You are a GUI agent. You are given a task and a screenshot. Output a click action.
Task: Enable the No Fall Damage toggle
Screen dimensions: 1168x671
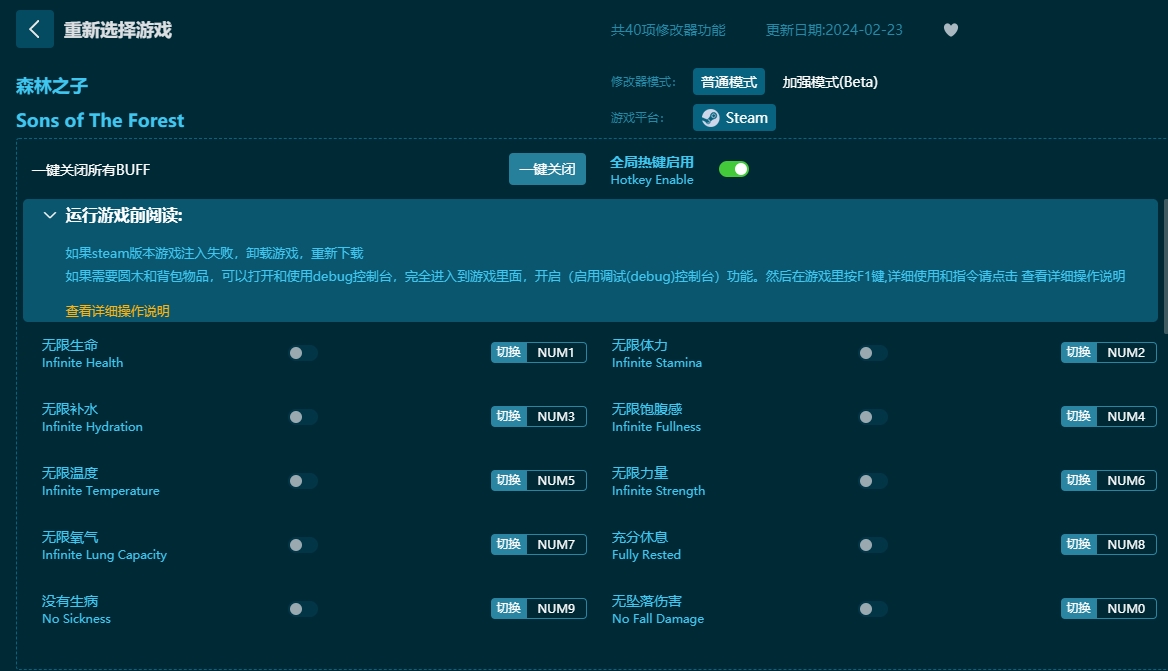[x=873, y=608]
